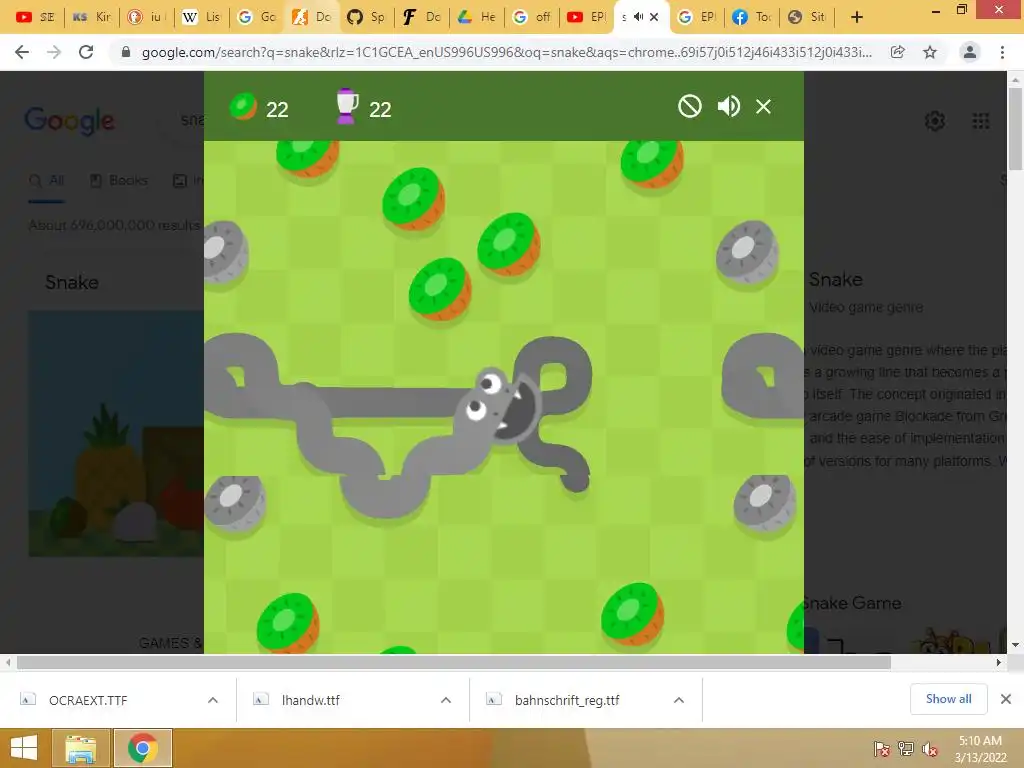Close the snake game overlay
1024x768 pixels.
[763, 106]
